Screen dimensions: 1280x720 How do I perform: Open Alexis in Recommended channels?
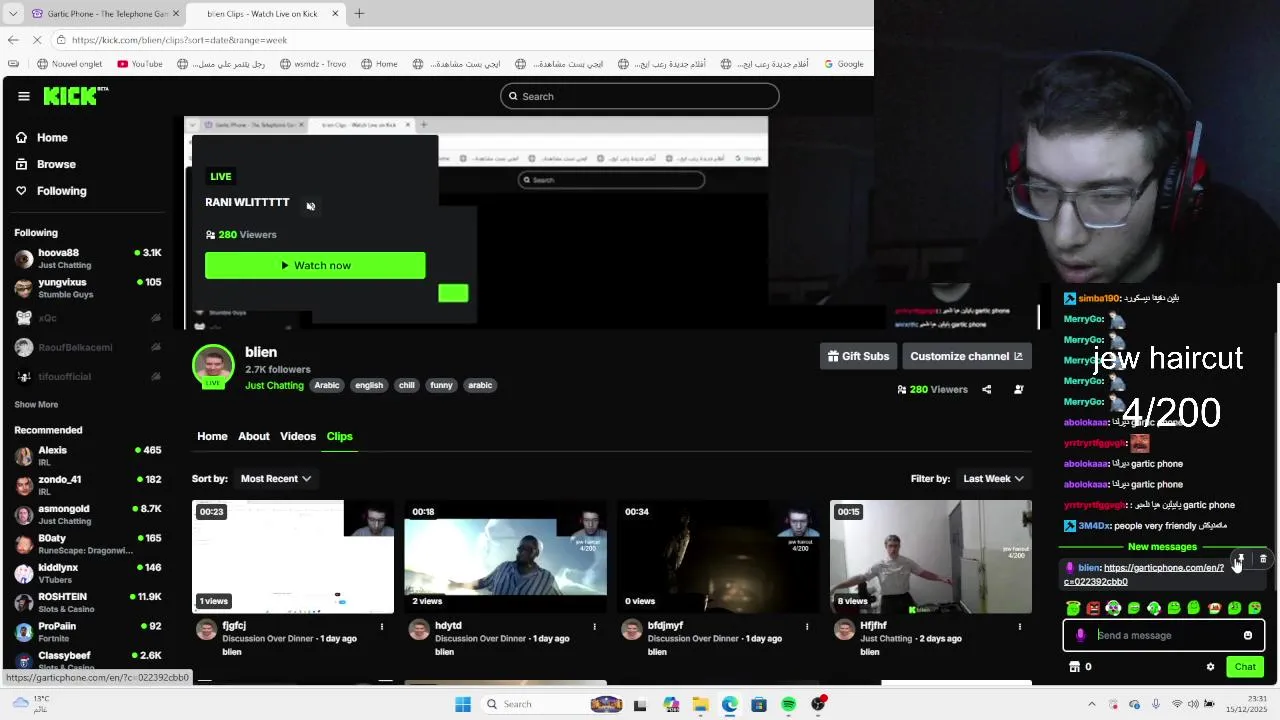(x=88, y=456)
